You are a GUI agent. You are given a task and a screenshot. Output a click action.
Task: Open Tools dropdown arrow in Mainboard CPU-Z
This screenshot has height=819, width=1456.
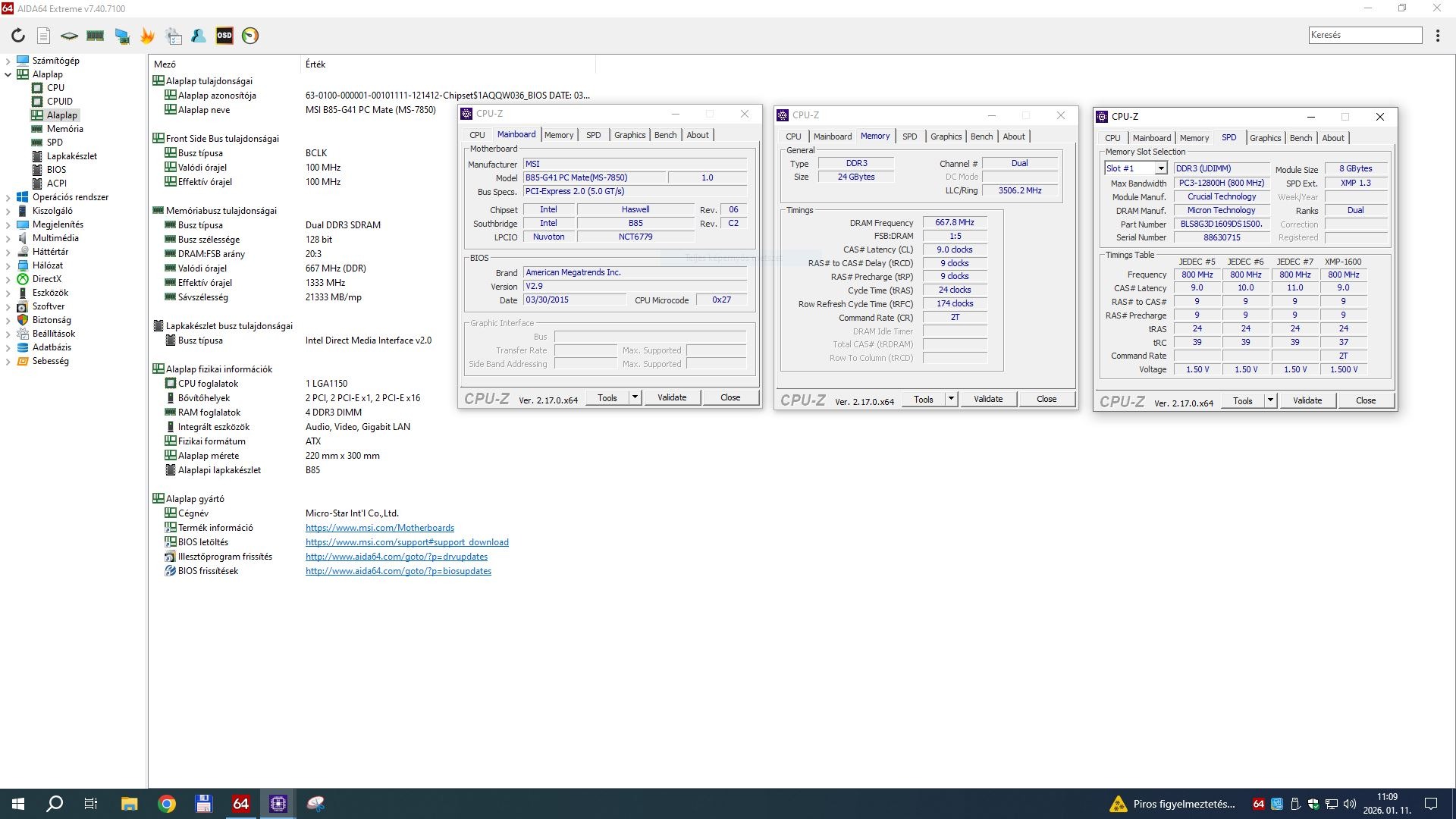click(635, 397)
